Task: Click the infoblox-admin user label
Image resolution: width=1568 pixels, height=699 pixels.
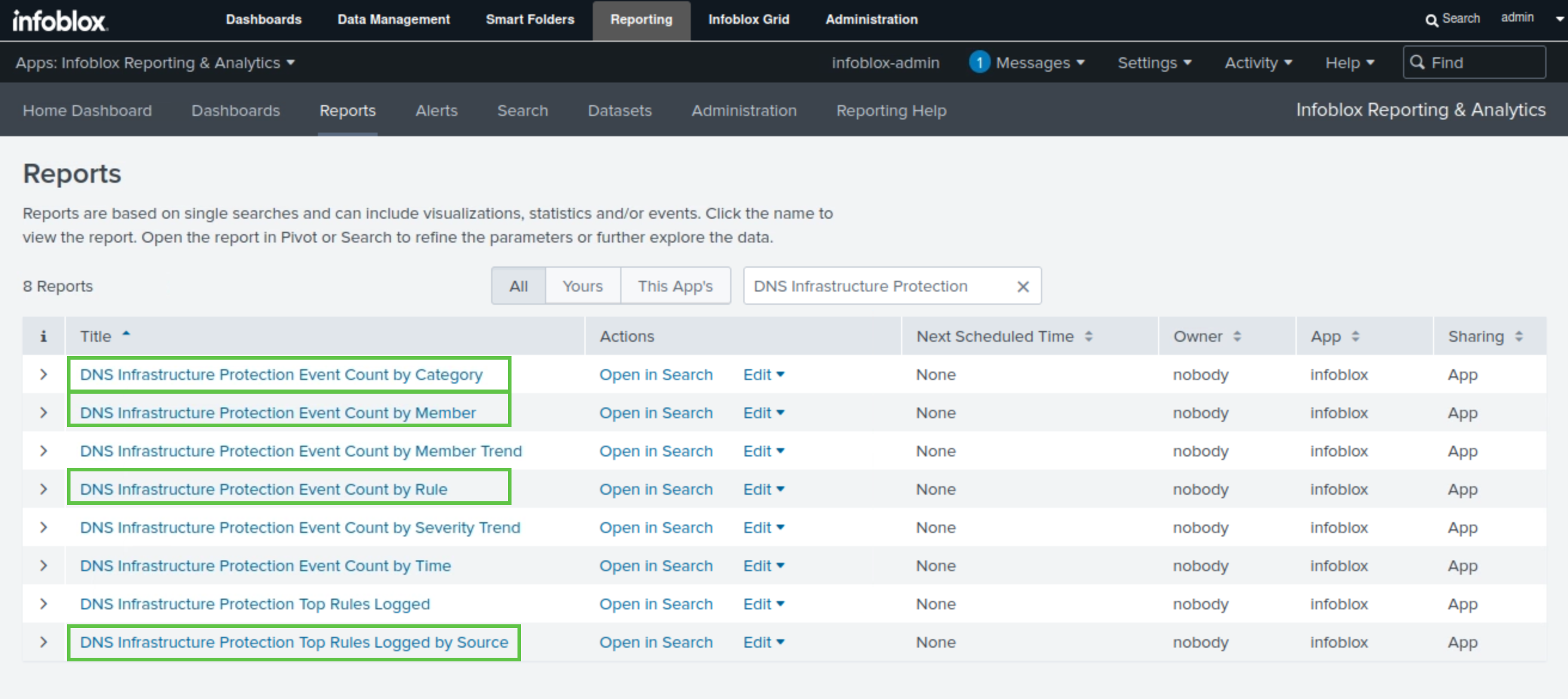Action: (x=885, y=63)
